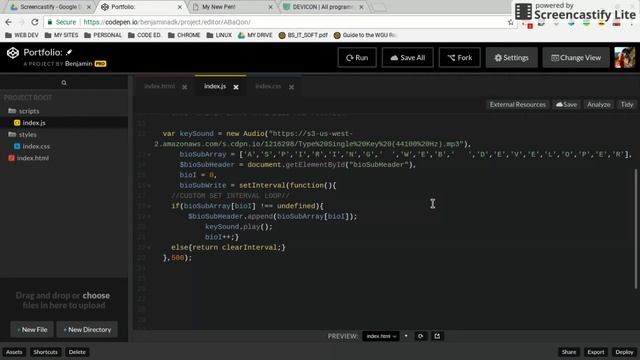Close the Screencastify browser tab
The height and width of the screenshot is (360, 640).
pos(89,7)
